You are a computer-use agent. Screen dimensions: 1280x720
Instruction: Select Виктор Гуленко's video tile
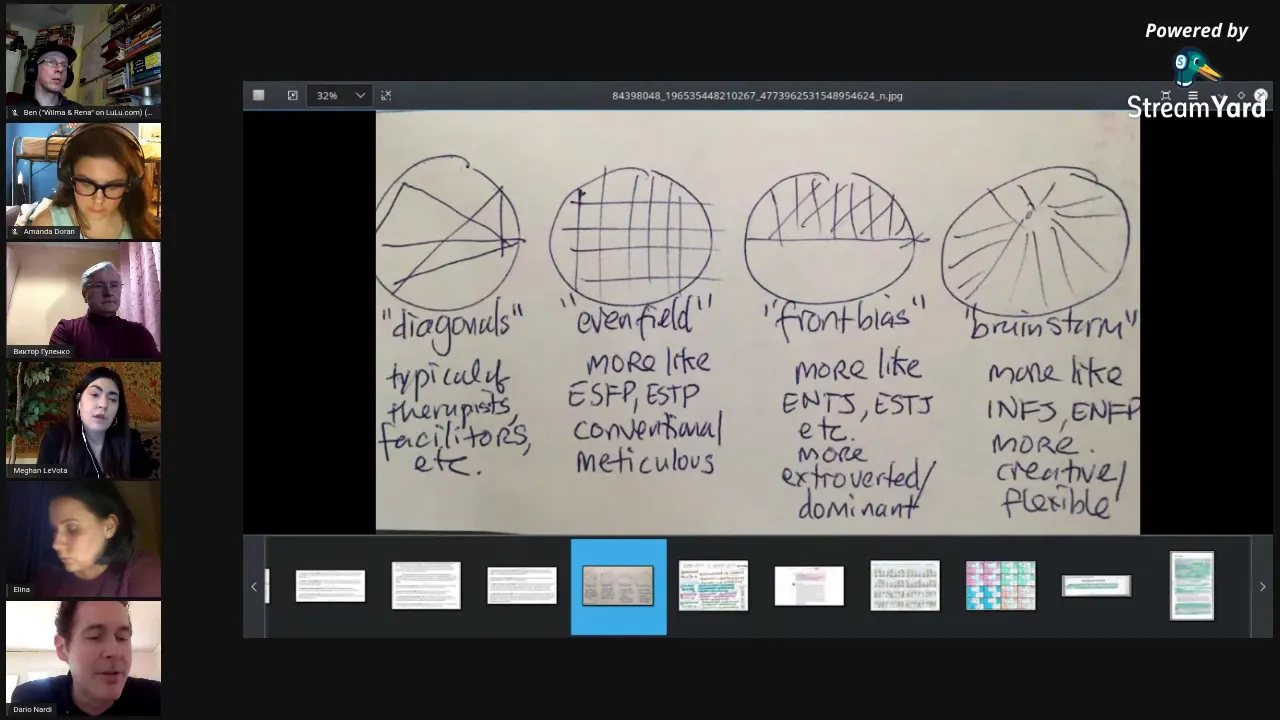[83, 300]
